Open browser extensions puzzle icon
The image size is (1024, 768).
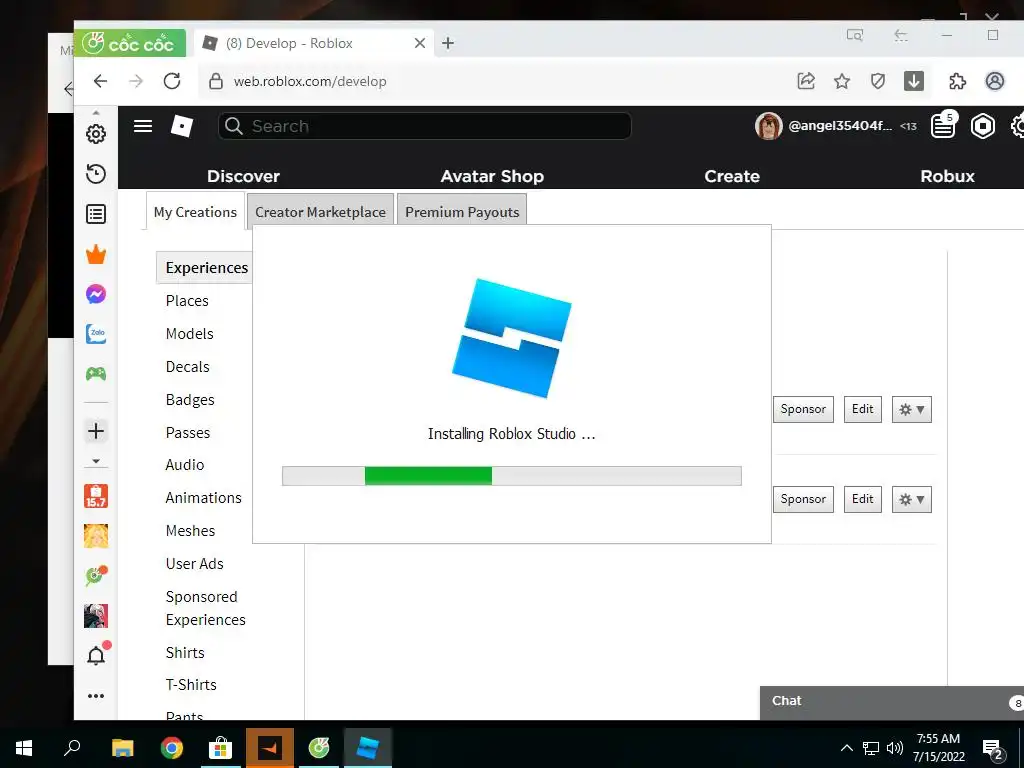coord(957,81)
